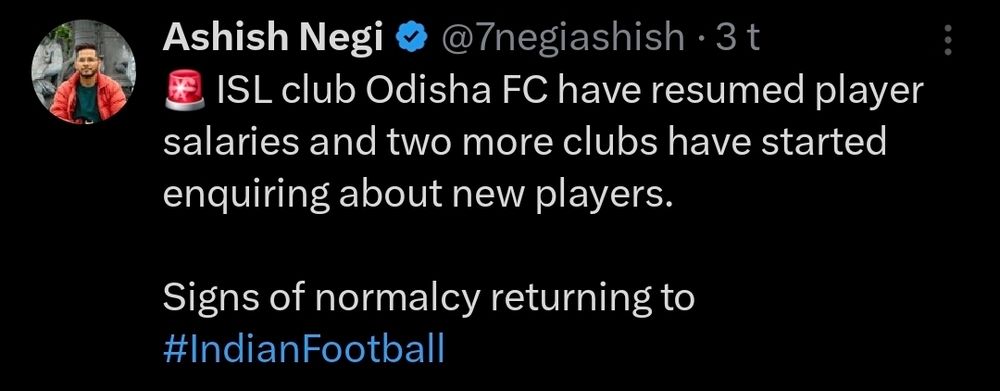Open the three-dot more options menu
The width and height of the screenshot is (1000, 391).
coord(948,40)
